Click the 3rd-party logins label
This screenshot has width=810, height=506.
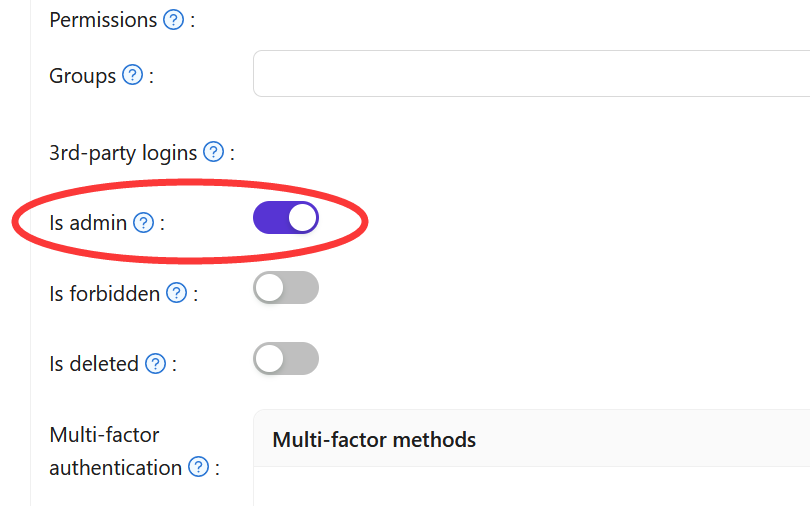click(x=123, y=153)
